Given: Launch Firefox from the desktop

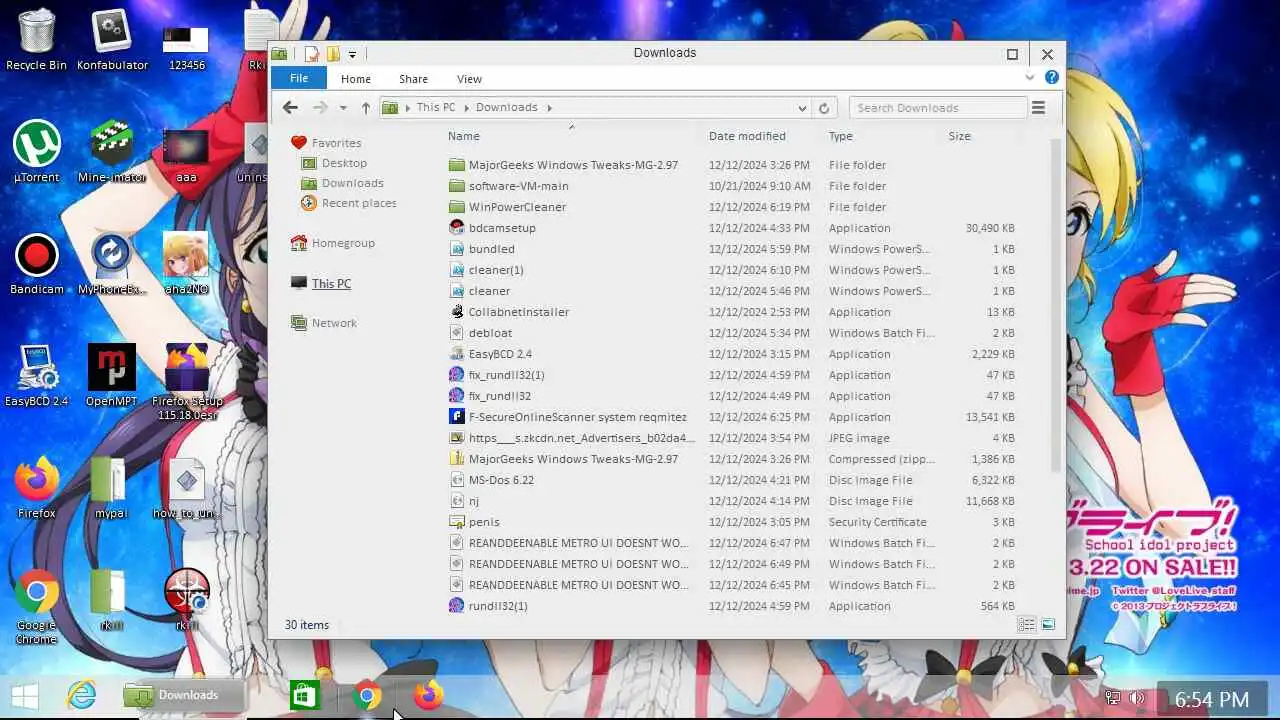Looking at the screenshot, I should pyautogui.click(x=36, y=488).
